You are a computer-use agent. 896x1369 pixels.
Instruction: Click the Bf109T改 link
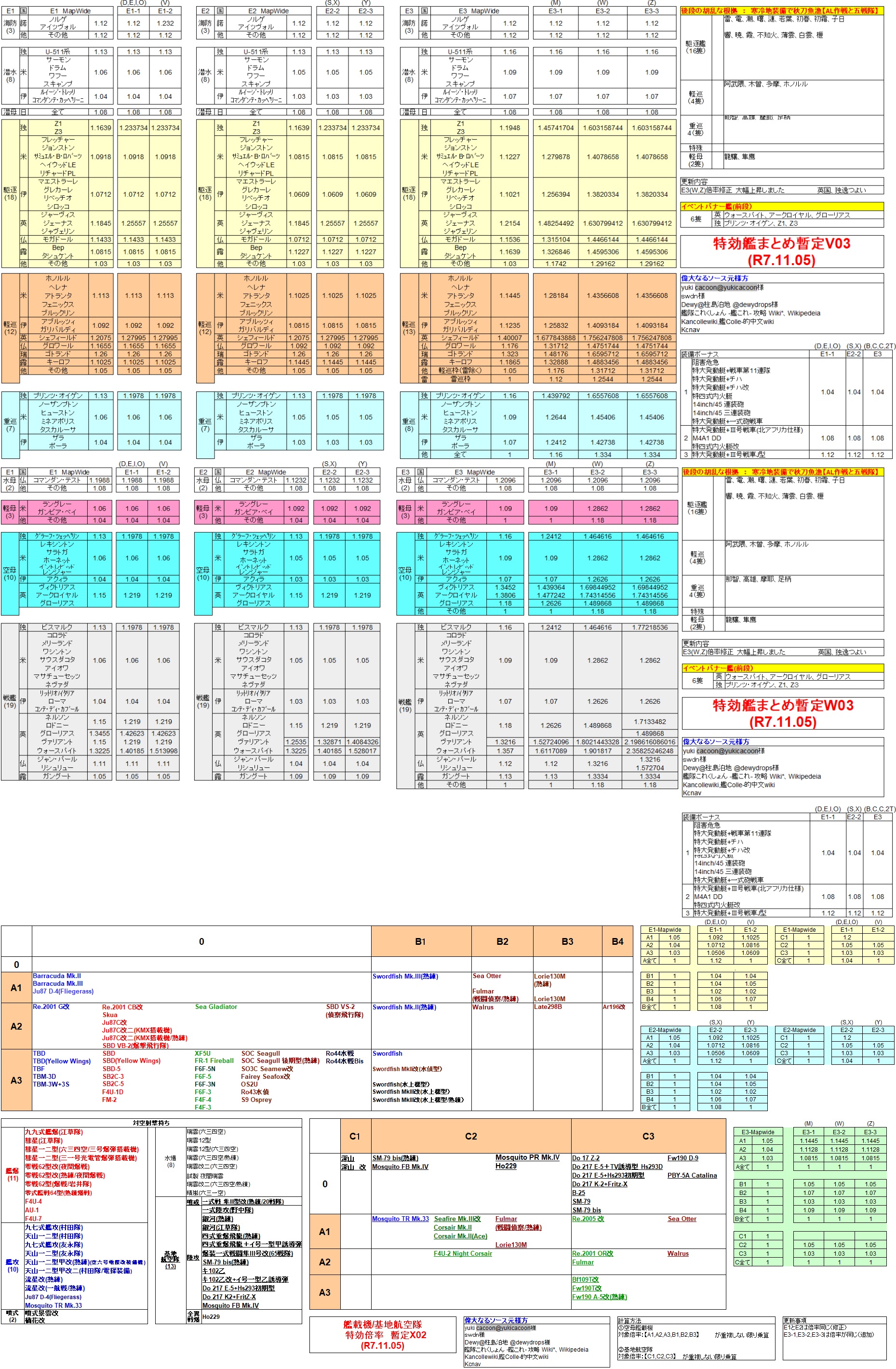click(x=585, y=1279)
